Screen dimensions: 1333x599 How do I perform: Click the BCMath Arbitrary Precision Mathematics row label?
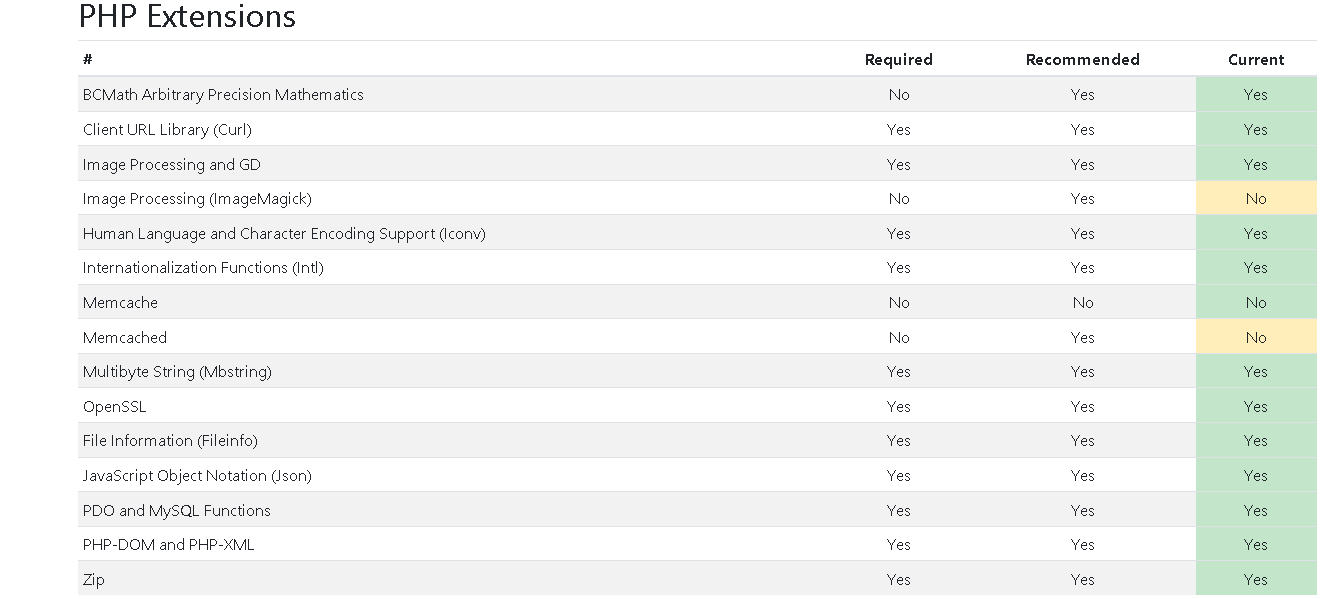pyautogui.click(x=223, y=95)
